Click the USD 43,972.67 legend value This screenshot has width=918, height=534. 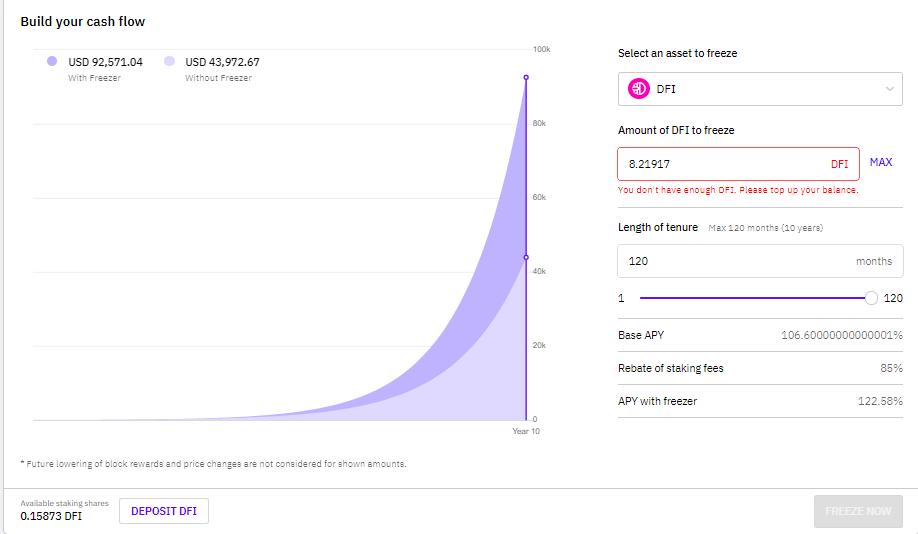tap(222, 62)
